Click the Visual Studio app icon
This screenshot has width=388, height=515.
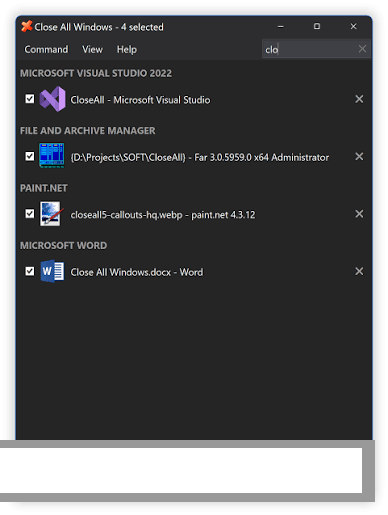(x=52, y=99)
